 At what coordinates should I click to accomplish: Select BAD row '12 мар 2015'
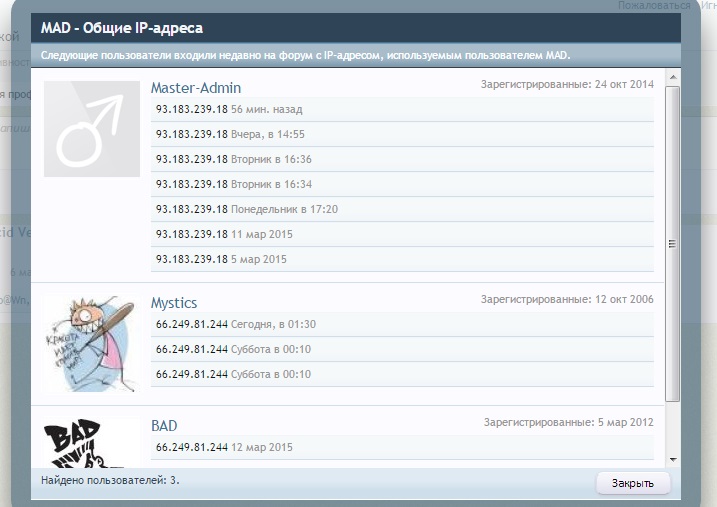point(402,447)
